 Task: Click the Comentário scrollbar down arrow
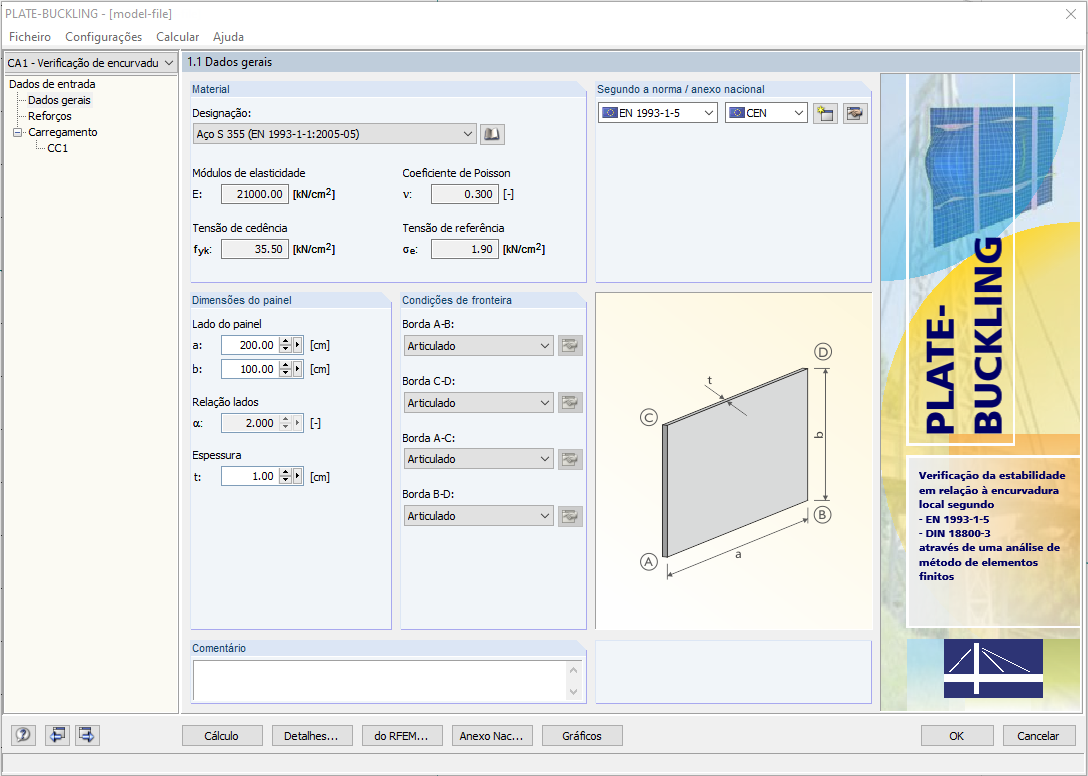pyautogui.click(x=573, y=691)
